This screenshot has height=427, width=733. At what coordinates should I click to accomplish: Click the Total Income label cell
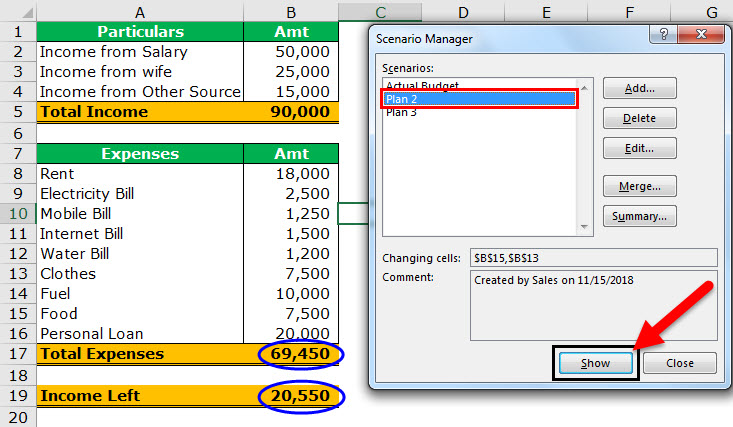pos(140,112)
